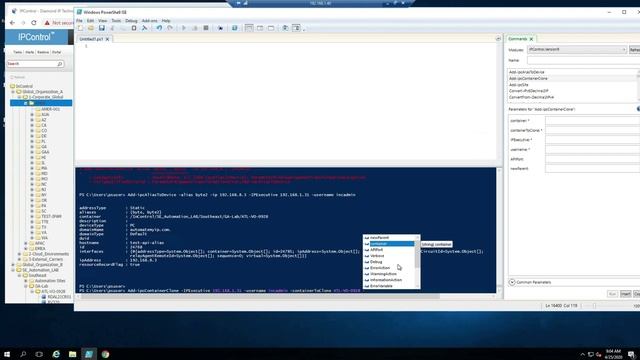Click the Name filter field in Commands pane
The width and height of the screenshot is (640, 360).
(584, 60)
